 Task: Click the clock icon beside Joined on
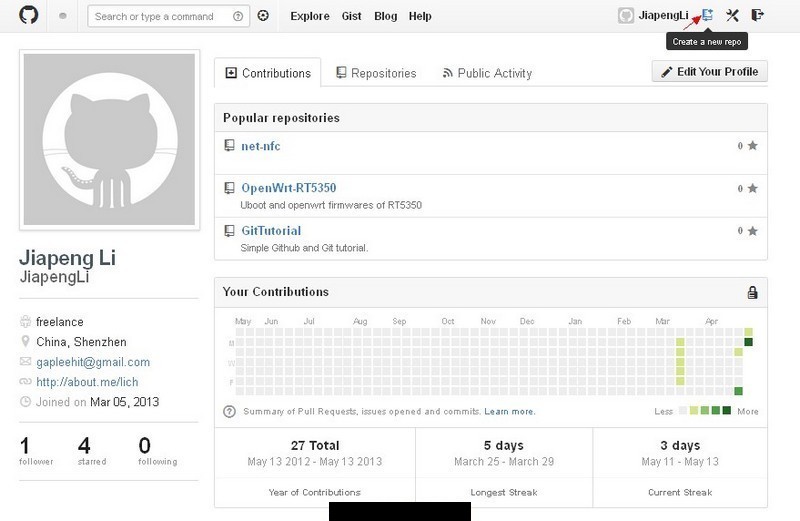pos(25,402)
